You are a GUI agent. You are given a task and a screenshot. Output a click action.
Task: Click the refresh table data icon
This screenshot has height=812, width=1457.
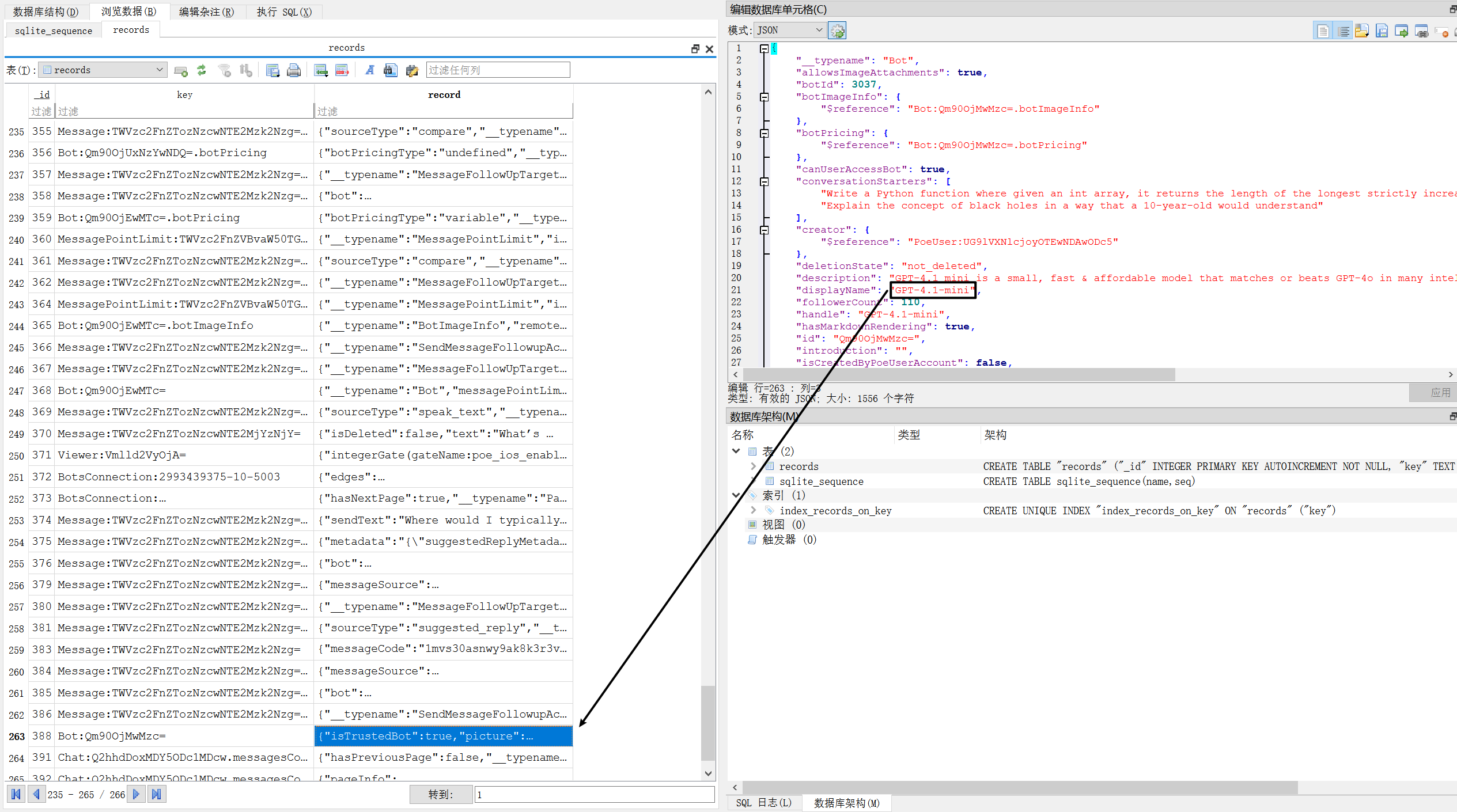click(202, 70)
